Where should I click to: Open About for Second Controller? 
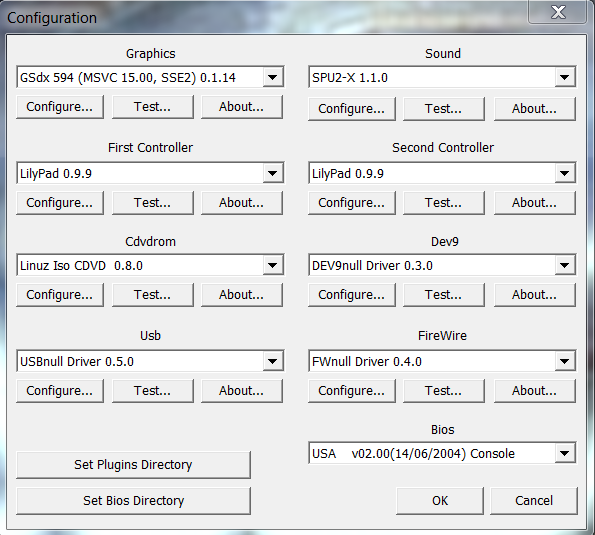(534, 203)
